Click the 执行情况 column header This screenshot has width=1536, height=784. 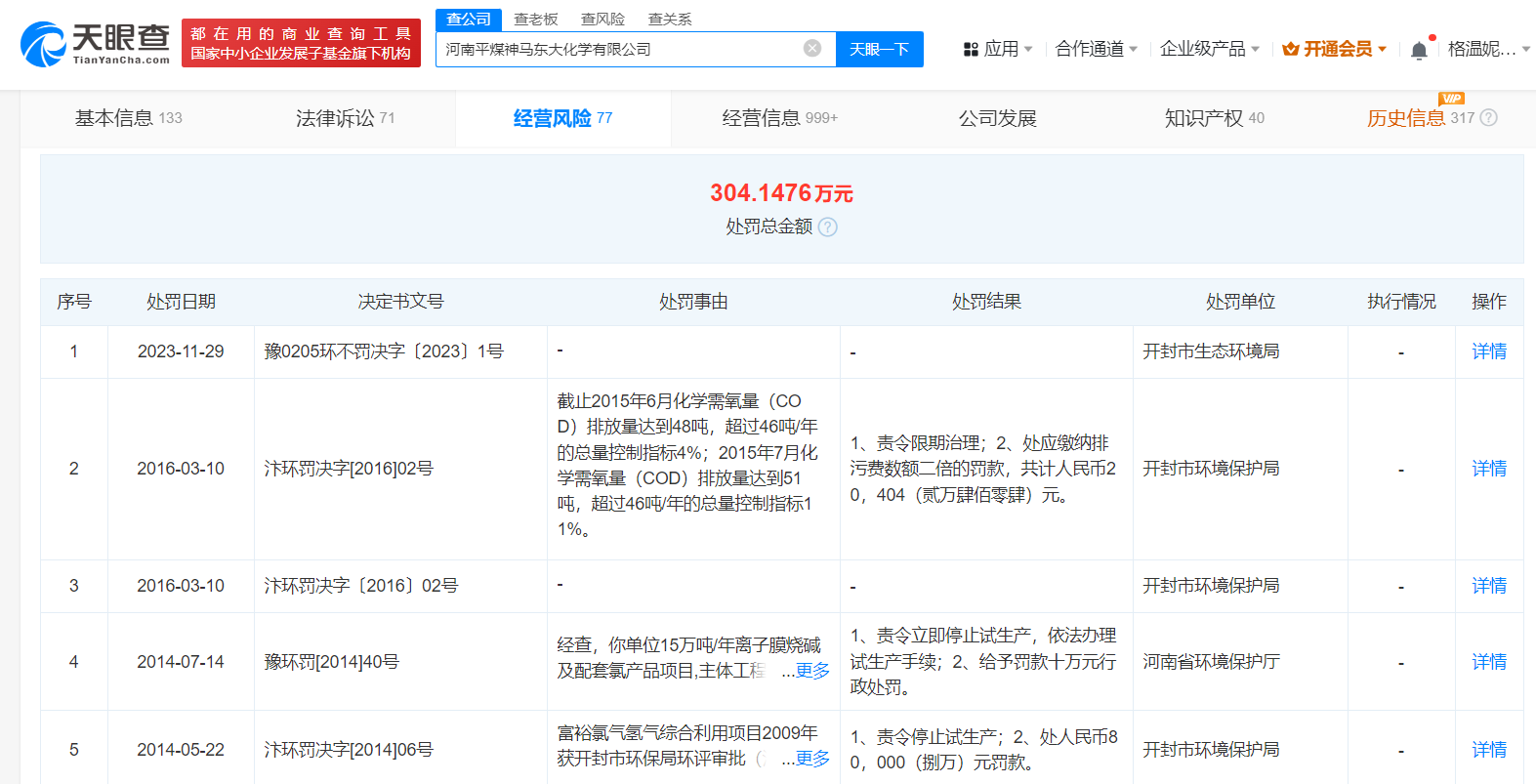[x=1401, y=302]
